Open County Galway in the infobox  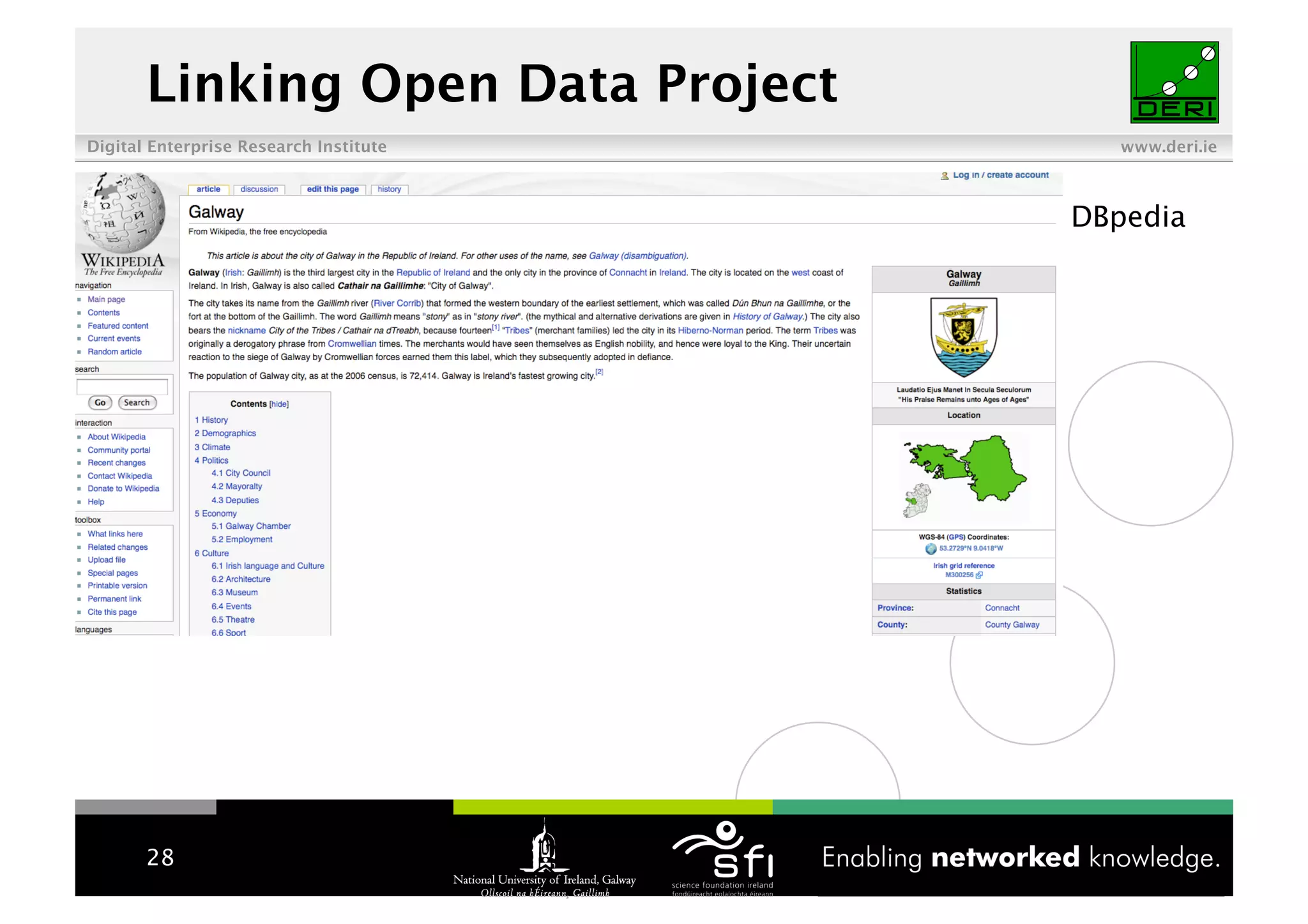1012,625
